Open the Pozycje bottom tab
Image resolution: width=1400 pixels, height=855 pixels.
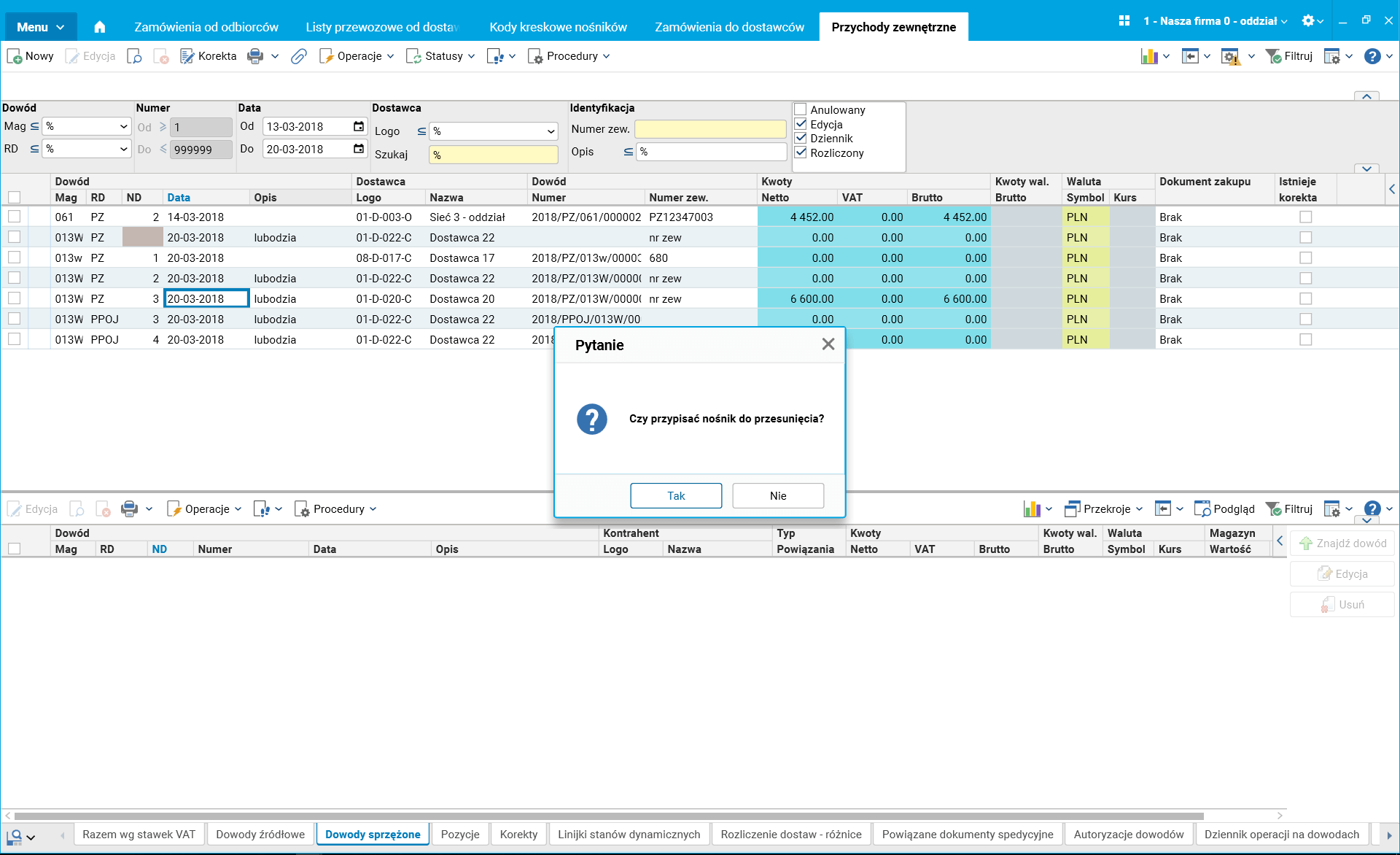coord(460,834)
